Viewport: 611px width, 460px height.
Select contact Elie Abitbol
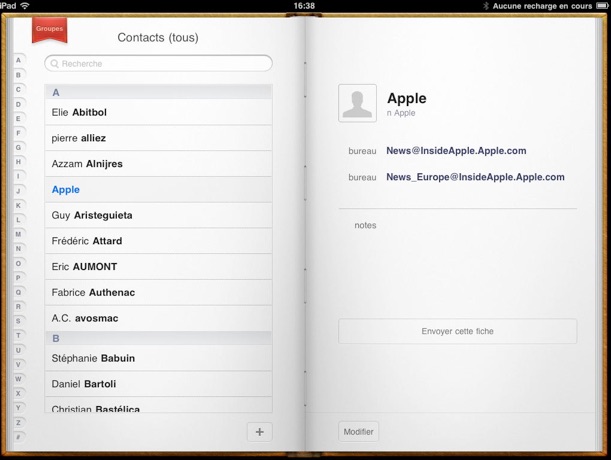click(158, 112)
